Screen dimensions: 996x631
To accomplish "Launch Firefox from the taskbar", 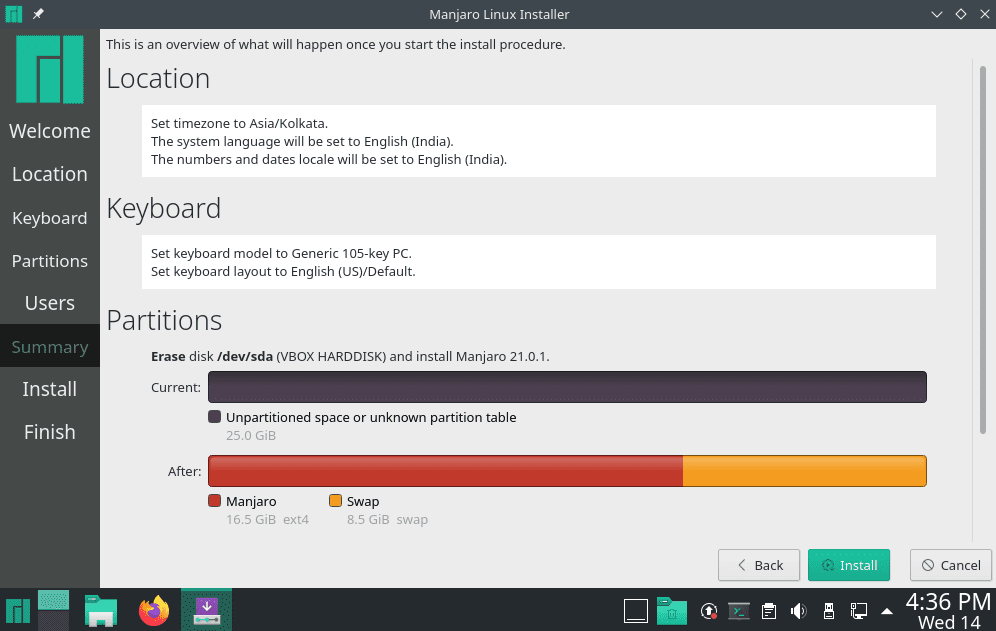I will tap(153, 610).
